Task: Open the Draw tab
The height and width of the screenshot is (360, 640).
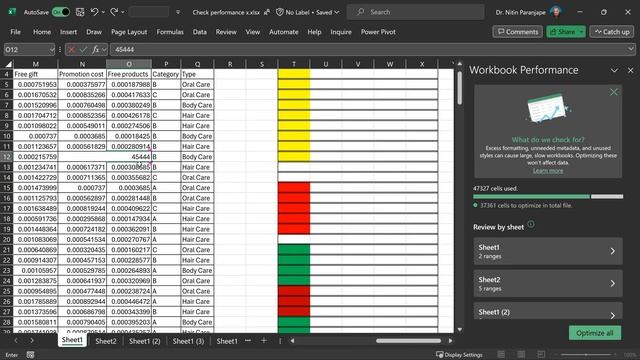Action: (94, 32)
